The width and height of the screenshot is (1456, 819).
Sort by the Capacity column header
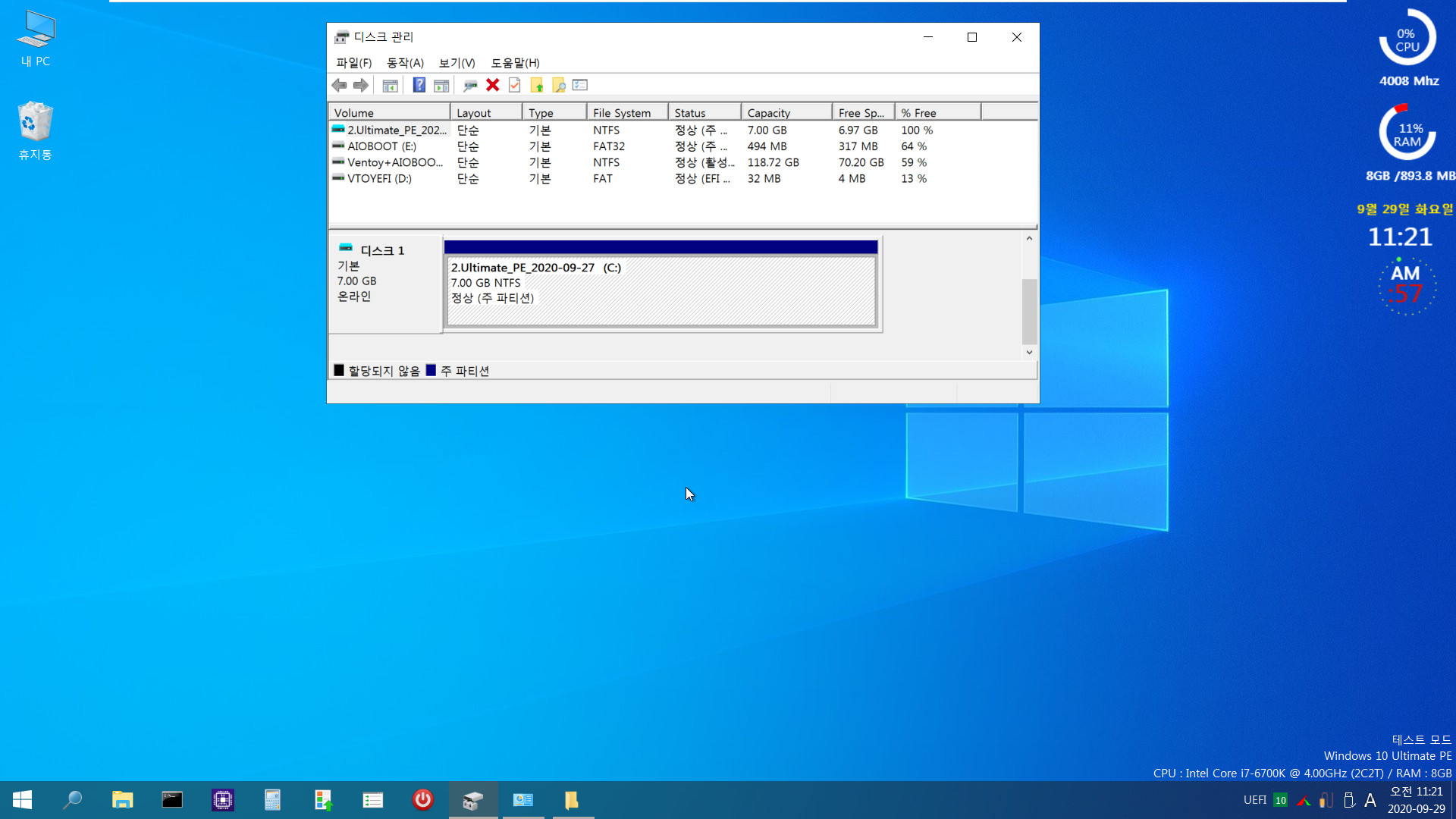tap(786, 112)
